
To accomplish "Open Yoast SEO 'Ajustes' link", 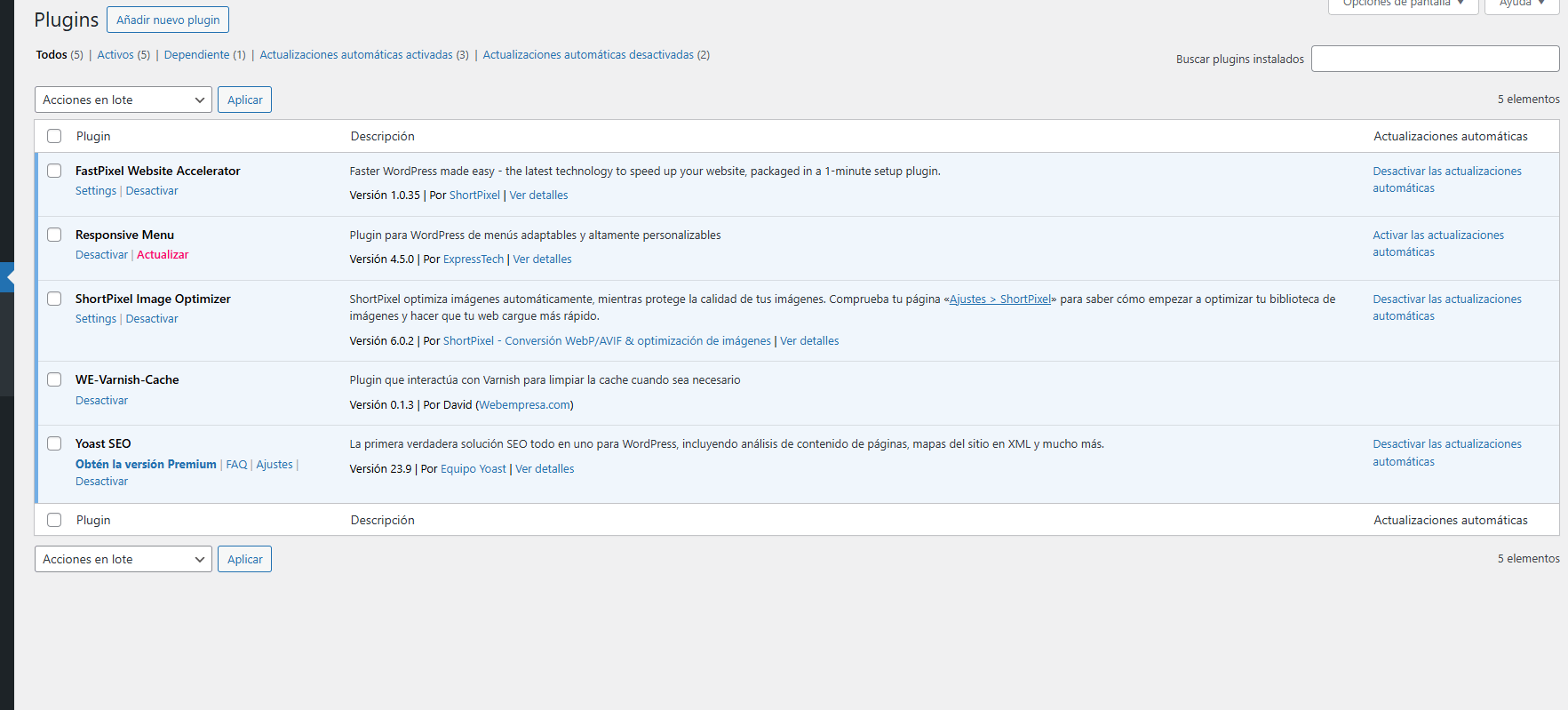I will pyautogui.click(x=275, y=465).
